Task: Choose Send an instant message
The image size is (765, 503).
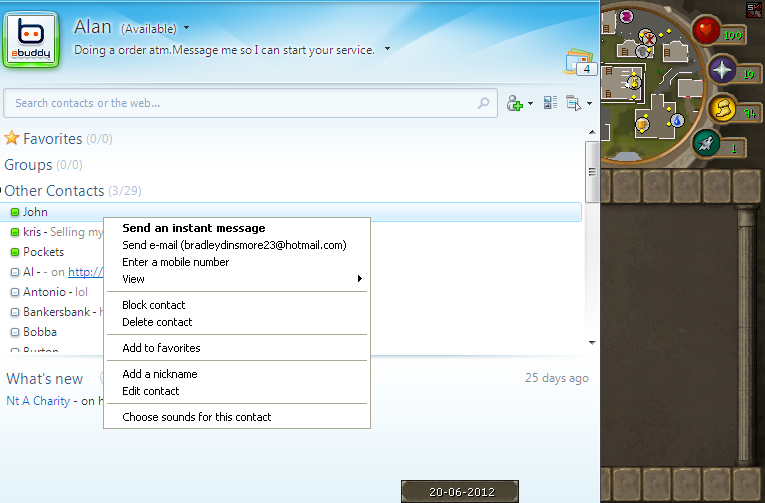Action: [237, 228]
